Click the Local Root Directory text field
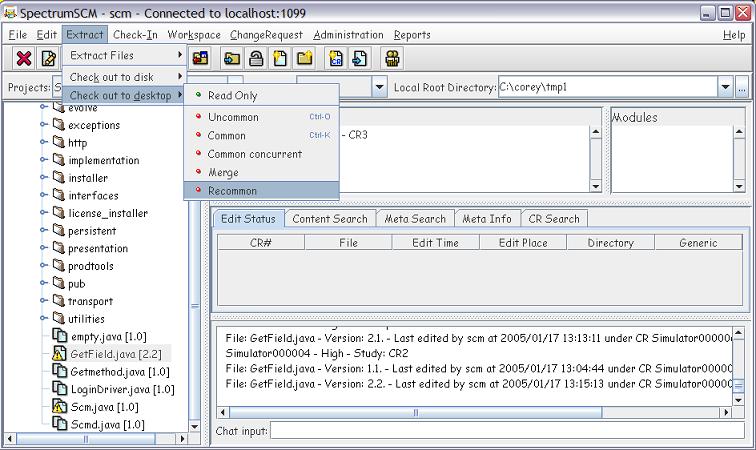 (x=608, y=87)
